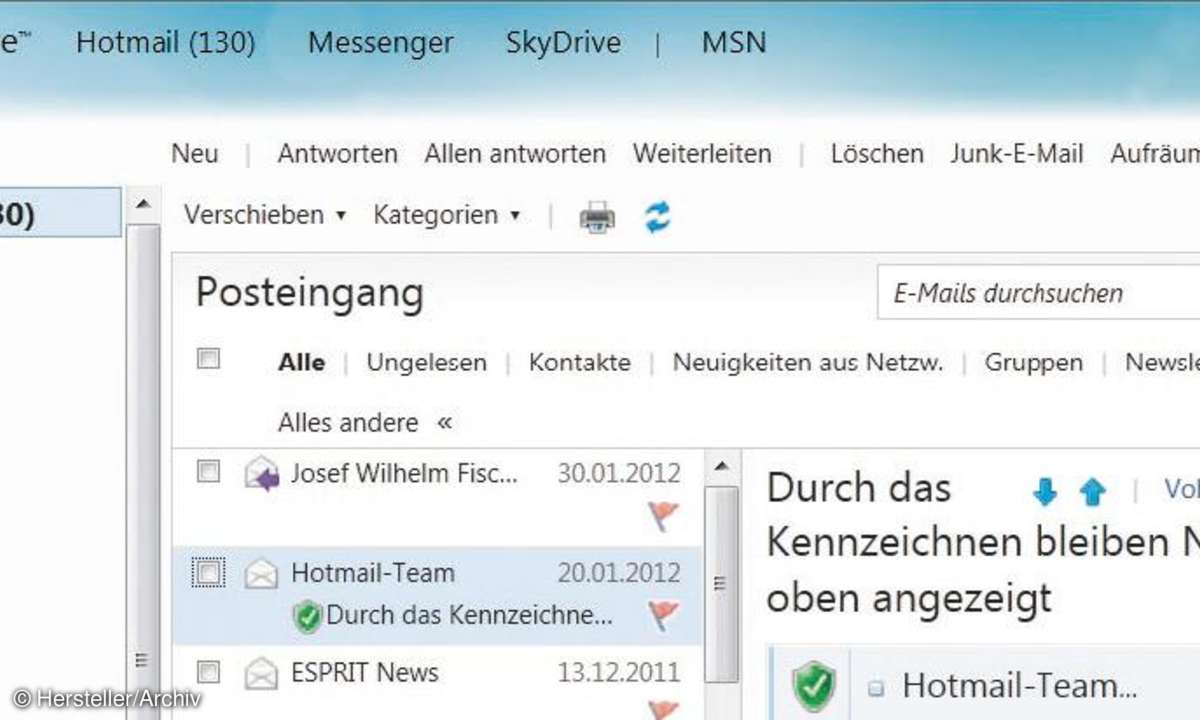Viewport: 1200px width, 720px height.
Task: Open the Verschieben dropdown
Action: [264, 215]
